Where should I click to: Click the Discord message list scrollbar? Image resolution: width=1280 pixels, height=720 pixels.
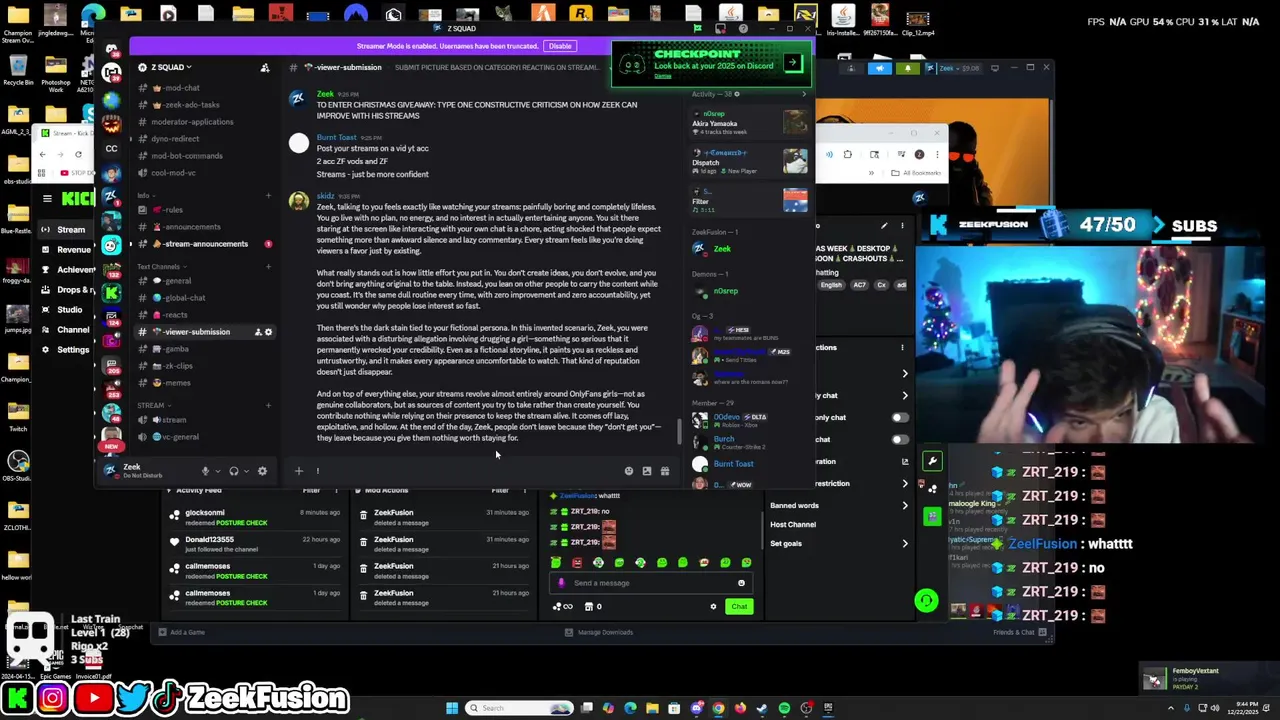tap(680, 431)
